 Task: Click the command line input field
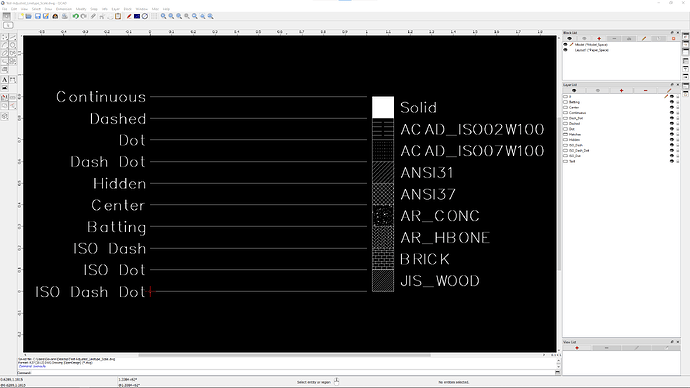tap(293, 373)
